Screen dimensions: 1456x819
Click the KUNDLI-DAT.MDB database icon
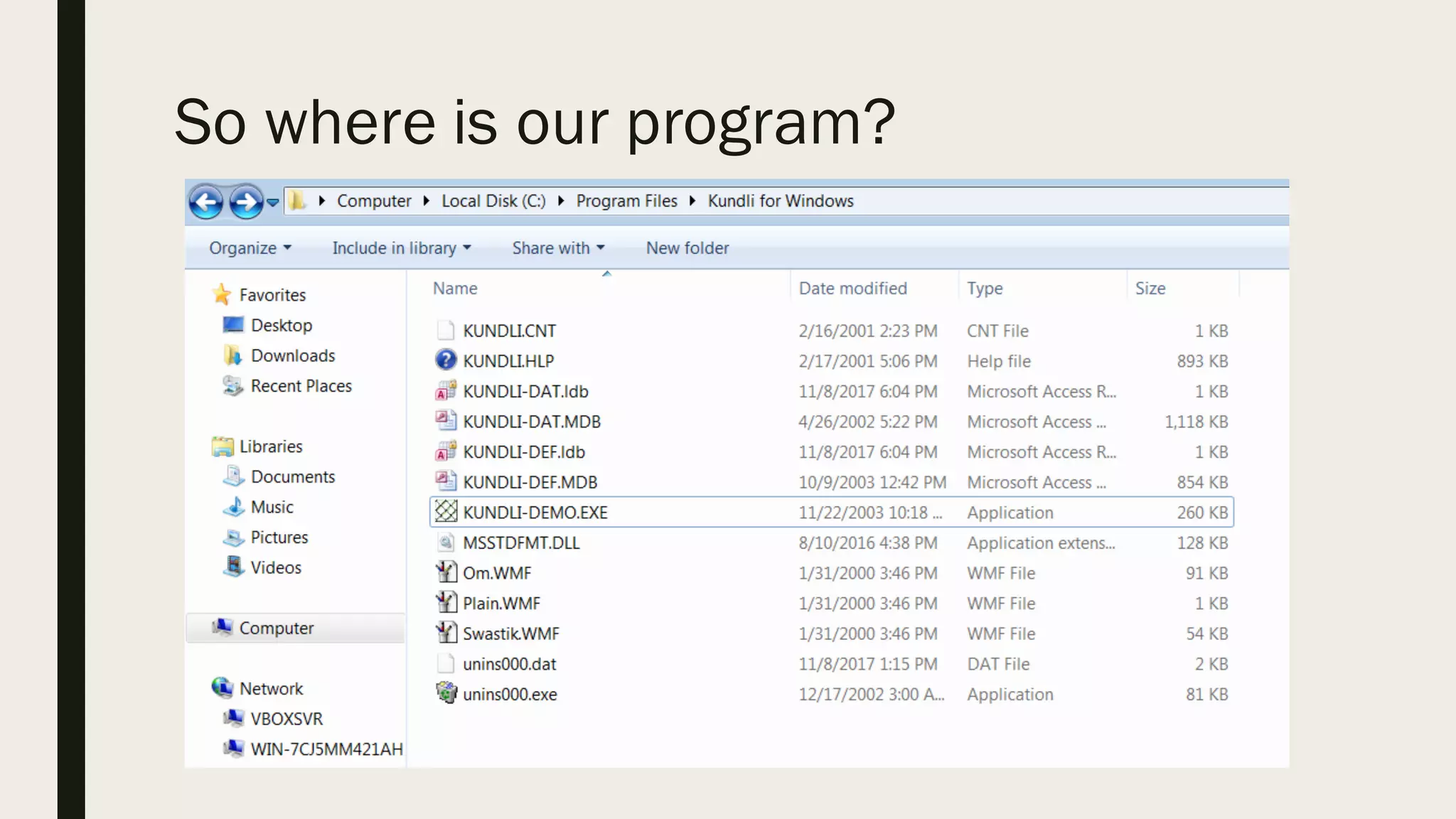pos(445,421)
